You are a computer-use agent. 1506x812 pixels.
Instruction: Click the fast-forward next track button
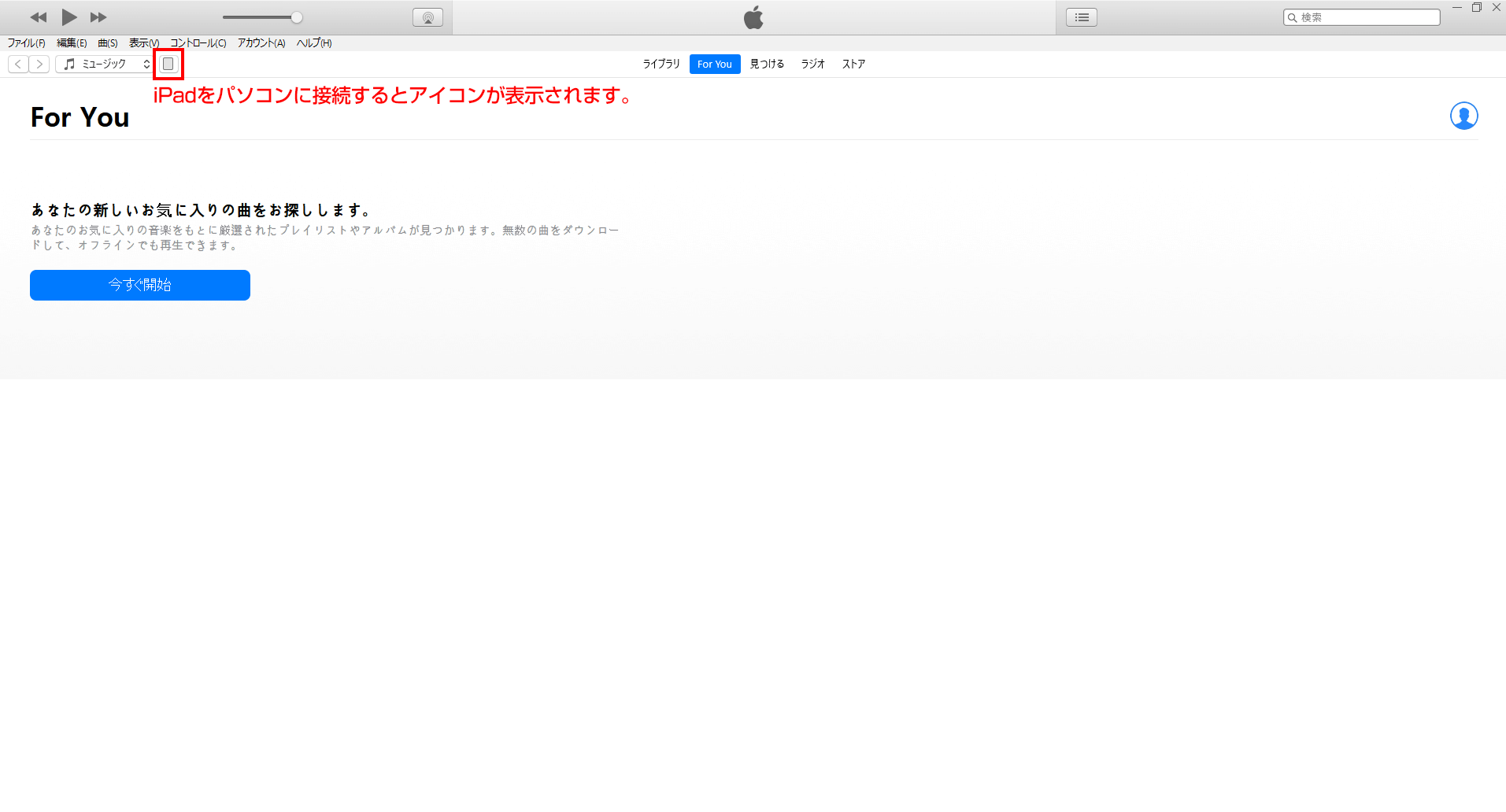(98, 17)
